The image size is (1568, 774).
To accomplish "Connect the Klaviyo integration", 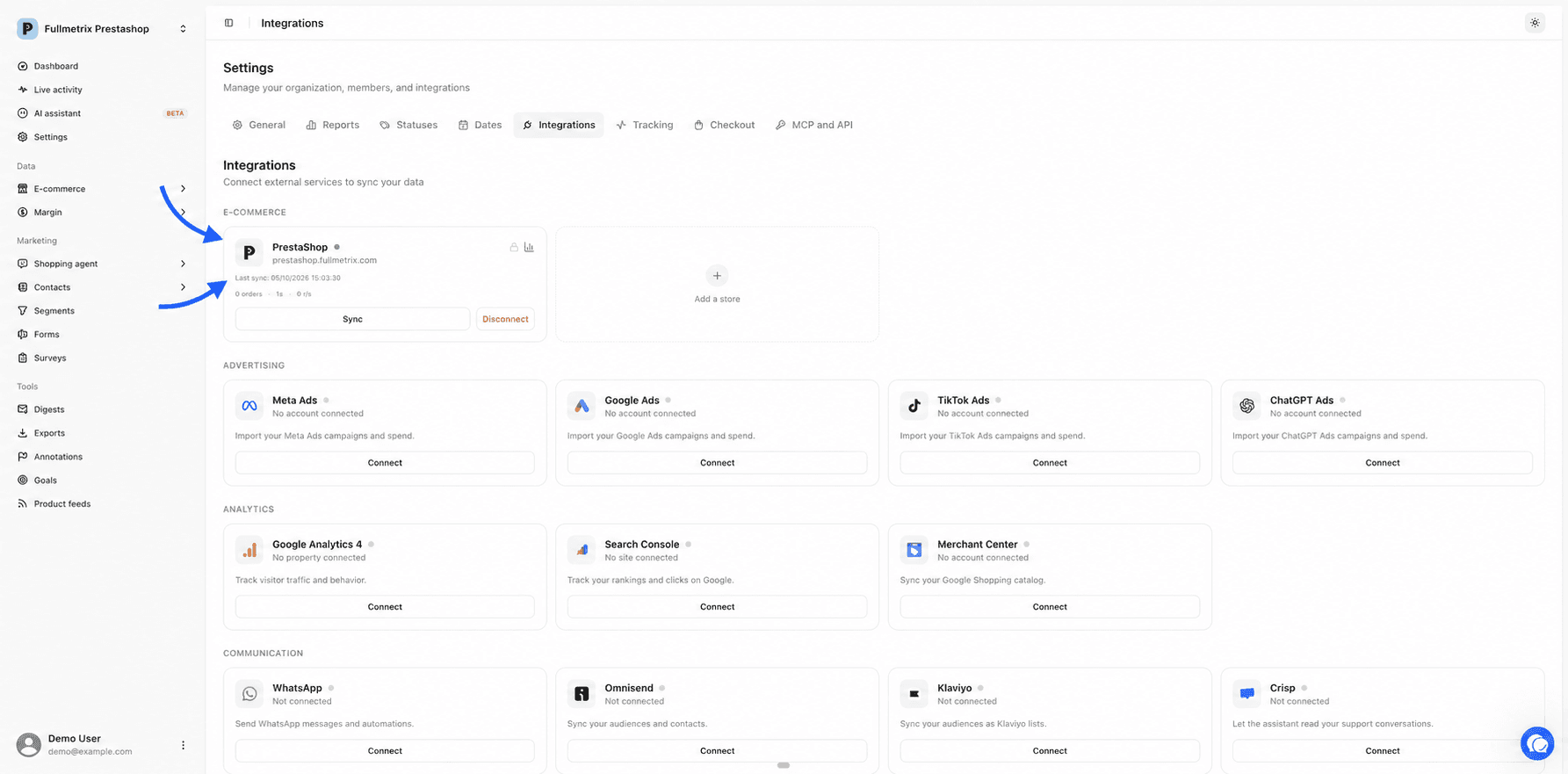I will [1050, 751].
